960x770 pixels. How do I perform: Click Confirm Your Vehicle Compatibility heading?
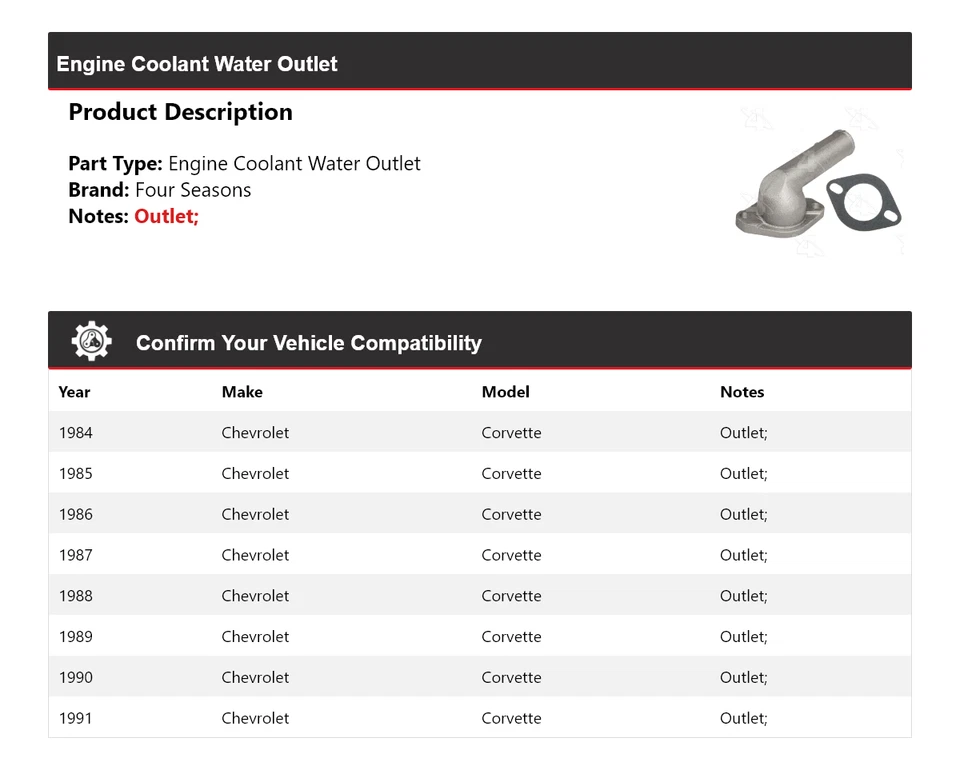[x=308, y=343]
